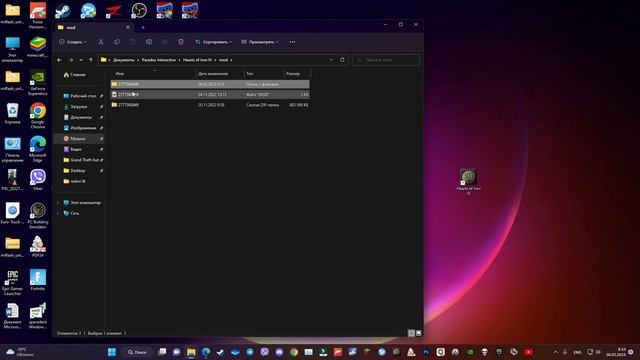This screenshot has width=640, height=360.
Task: Click Документы in the breadcrumb path
Action: [x=123, y=60]
